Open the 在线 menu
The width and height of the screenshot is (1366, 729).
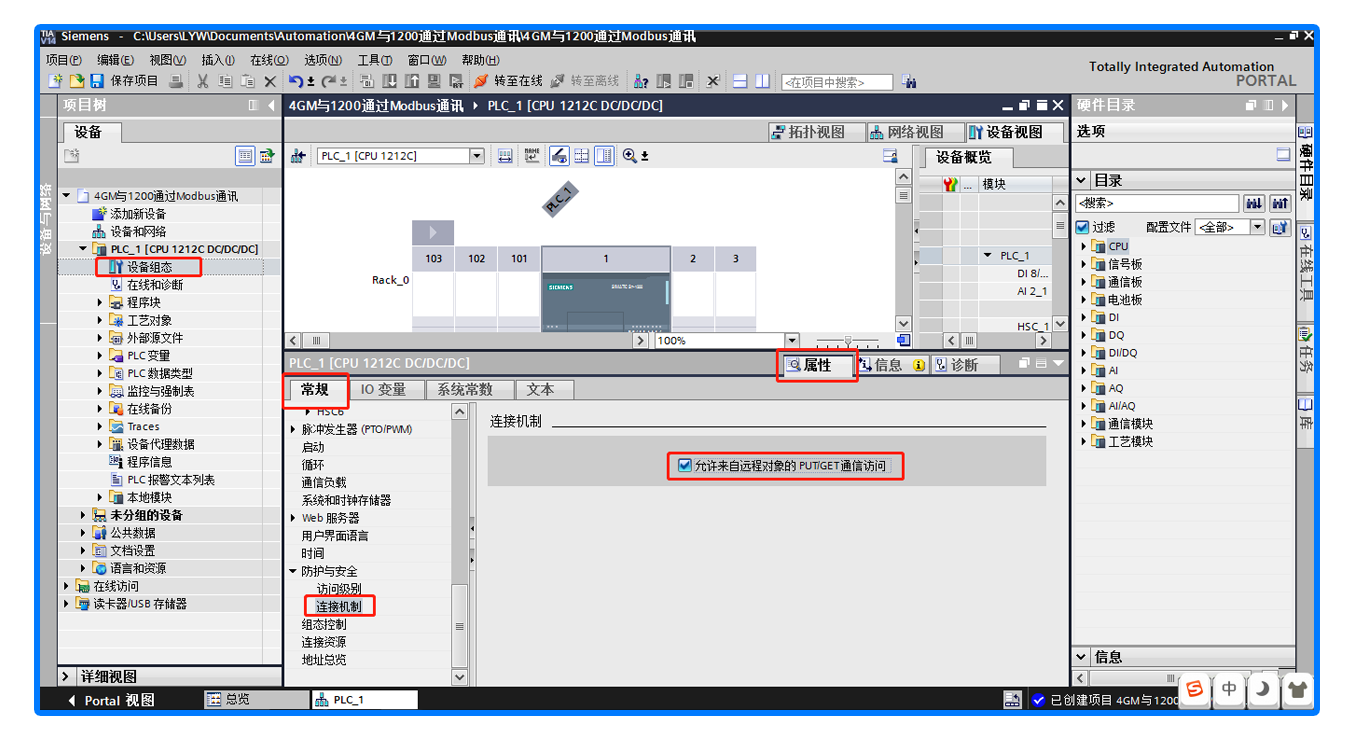tap(269, 60)
